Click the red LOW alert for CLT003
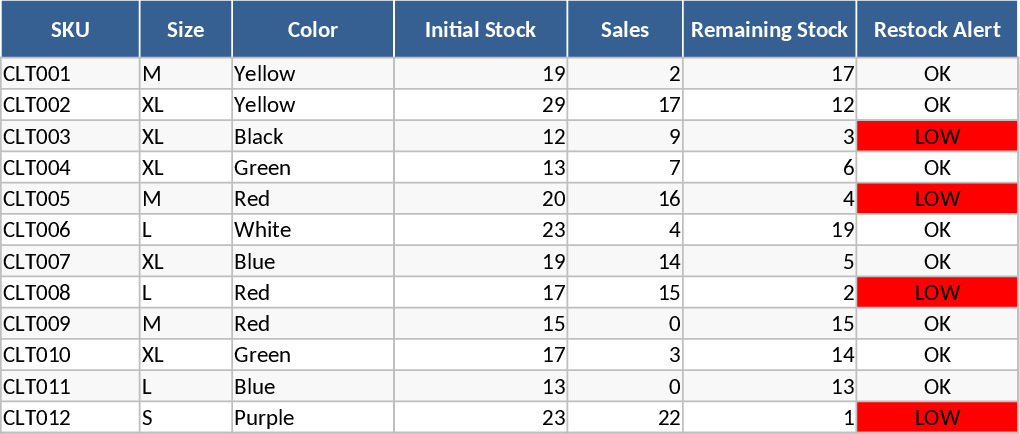This screenshot has width=1020, height=434. (937, 137)
